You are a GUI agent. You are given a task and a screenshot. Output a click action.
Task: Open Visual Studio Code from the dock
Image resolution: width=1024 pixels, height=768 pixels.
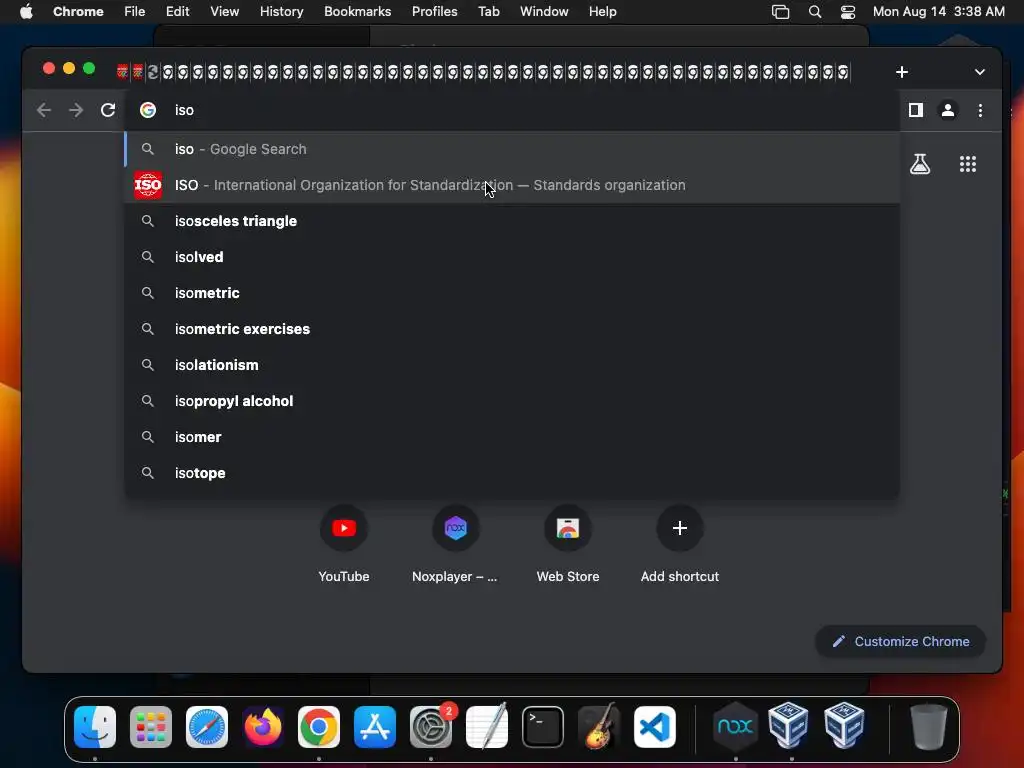point(655,726)
